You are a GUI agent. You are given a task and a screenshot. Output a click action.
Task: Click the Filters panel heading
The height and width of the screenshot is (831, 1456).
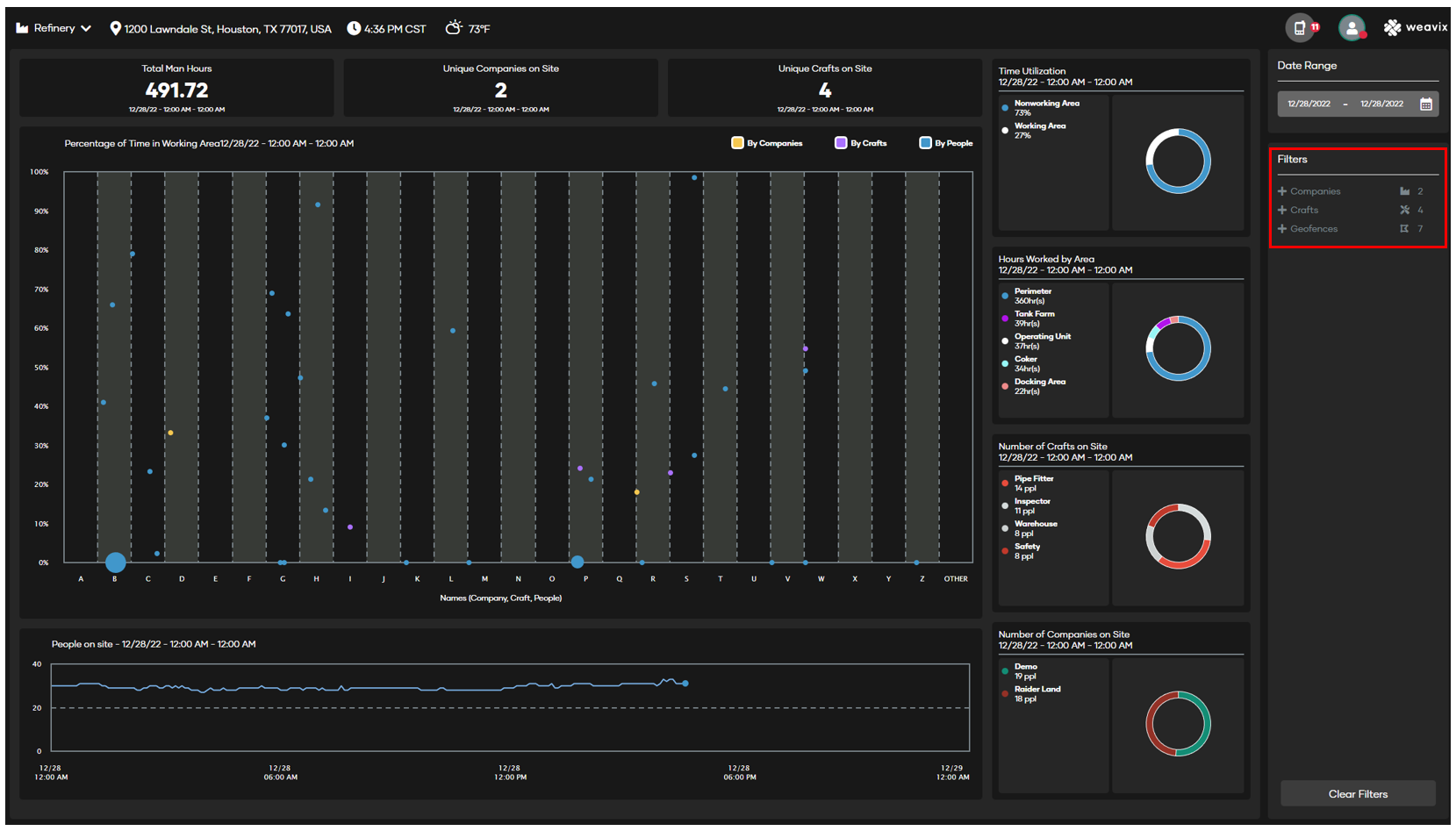(1292, 160)
